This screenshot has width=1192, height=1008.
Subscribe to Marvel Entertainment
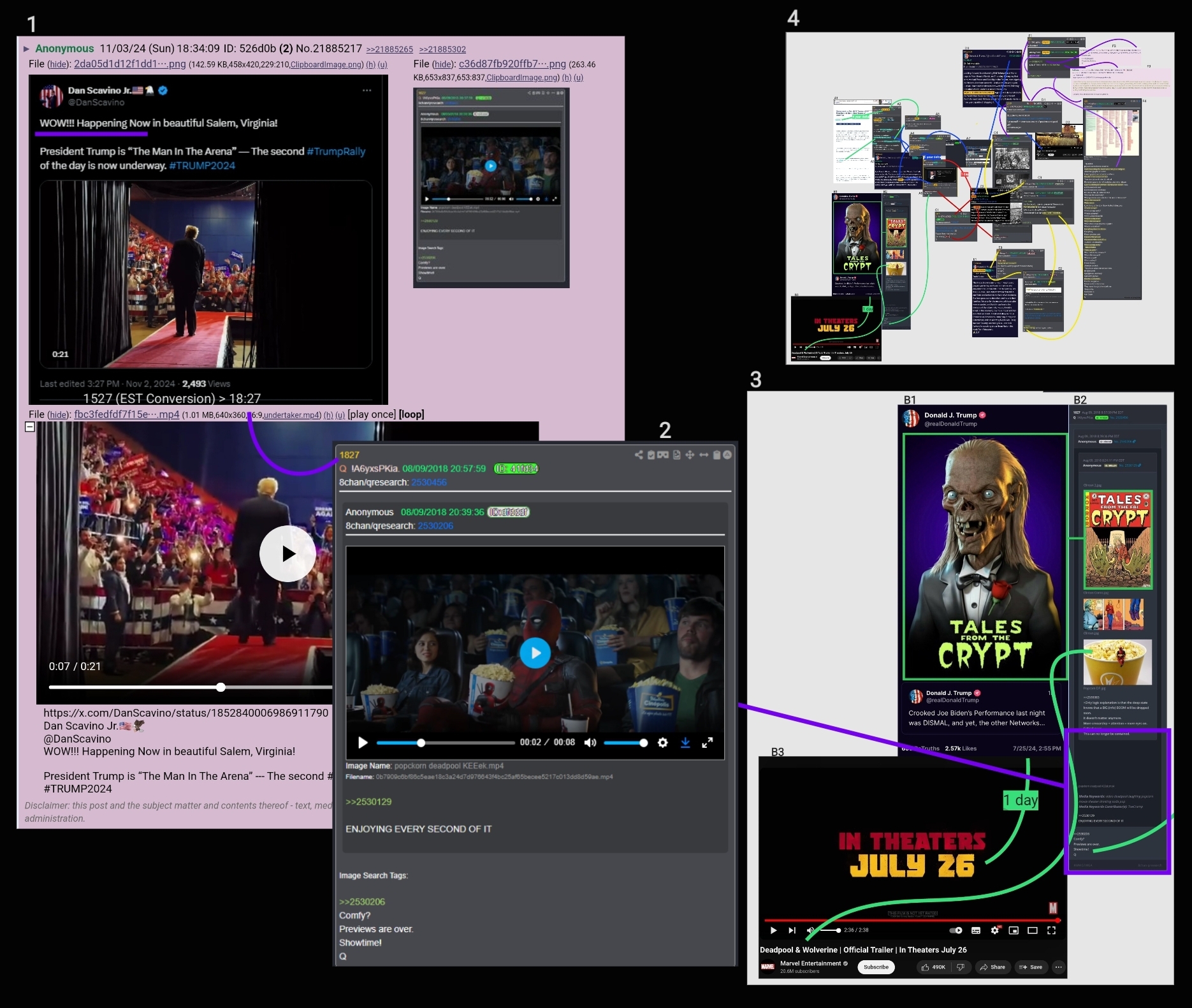pos(876,967)
